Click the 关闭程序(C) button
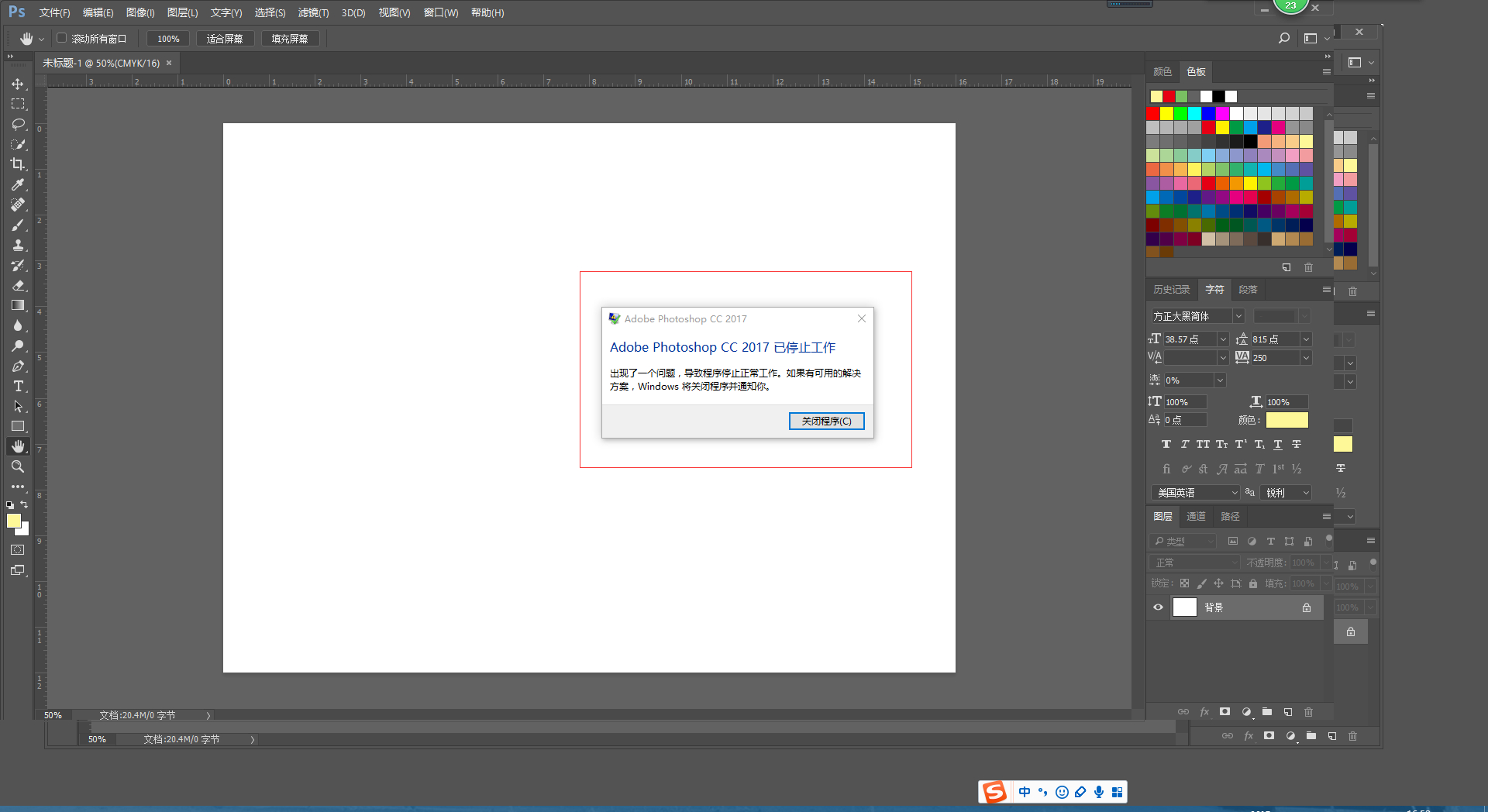This screenshot has width=1488, height=812. [x=826, y=421]
